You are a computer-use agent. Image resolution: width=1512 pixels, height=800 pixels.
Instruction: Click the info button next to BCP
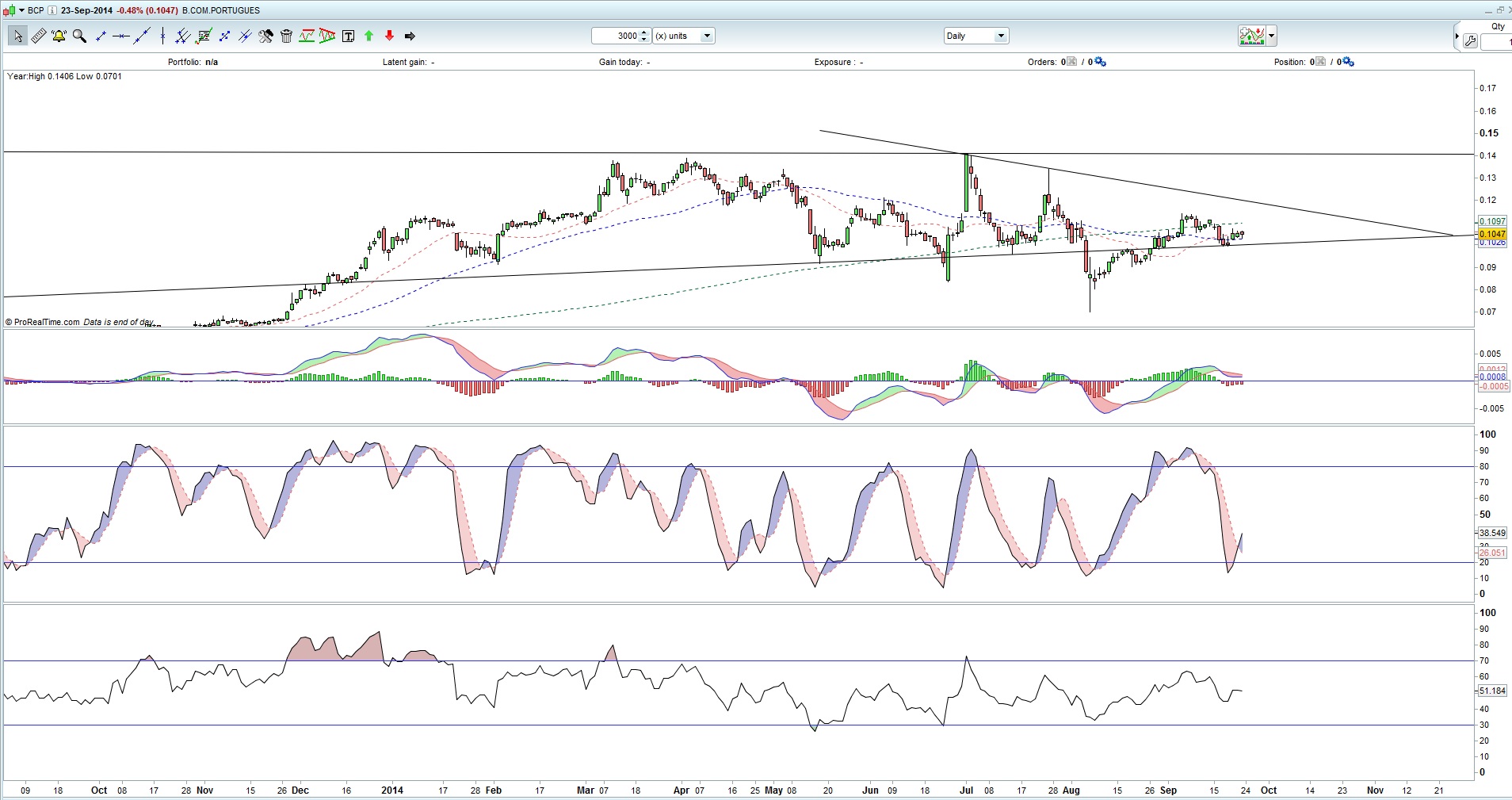coord(52,10)
